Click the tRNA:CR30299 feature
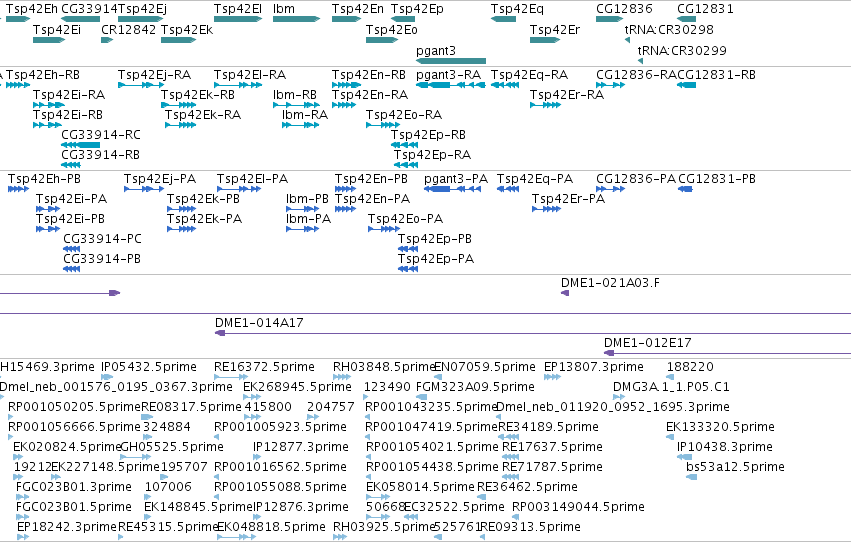The width and height of the screenshot is (851, 542). point(640,61)
